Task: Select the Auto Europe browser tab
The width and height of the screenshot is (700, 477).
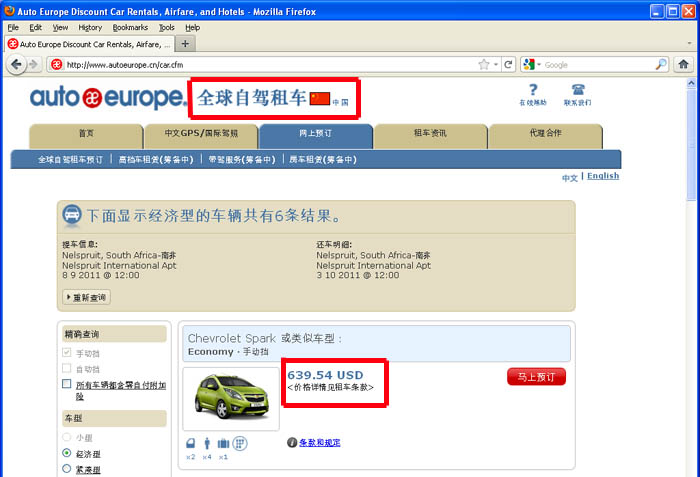Action: click(88, 44)
